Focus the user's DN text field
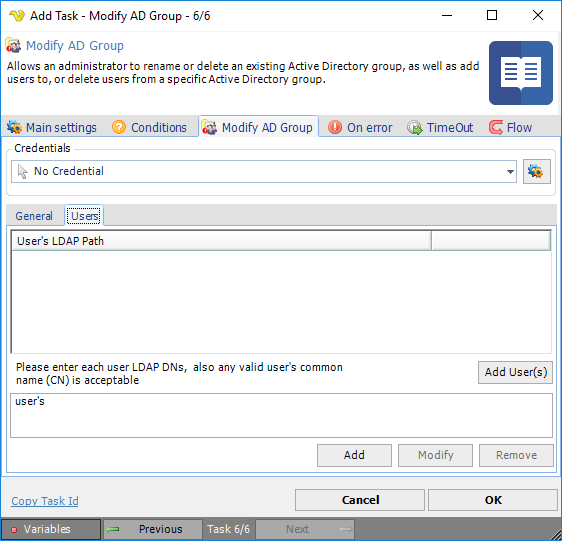Image resolution: width=562 pixels, height=541 pixels. tap(281, 415)
